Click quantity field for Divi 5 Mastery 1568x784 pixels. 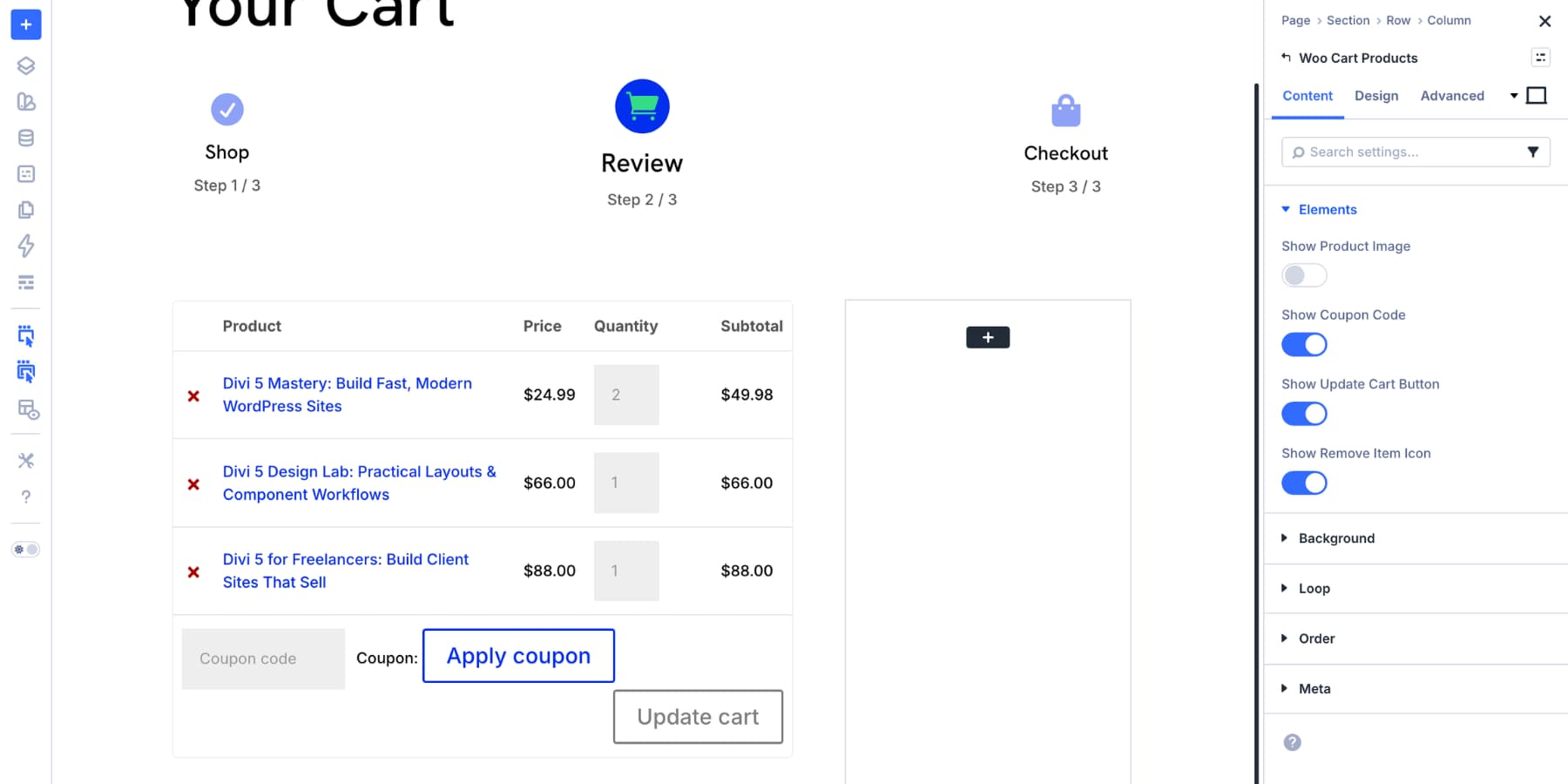[626, 395]
